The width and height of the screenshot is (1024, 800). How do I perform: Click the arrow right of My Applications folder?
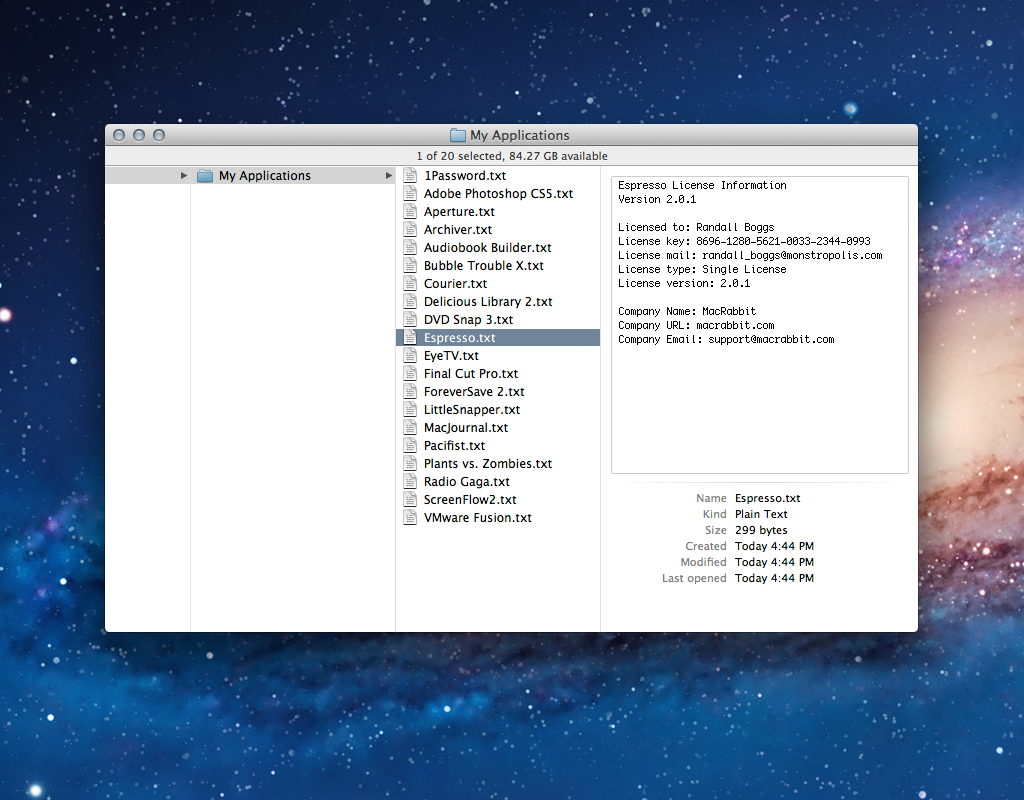click(x=389, y=176)
